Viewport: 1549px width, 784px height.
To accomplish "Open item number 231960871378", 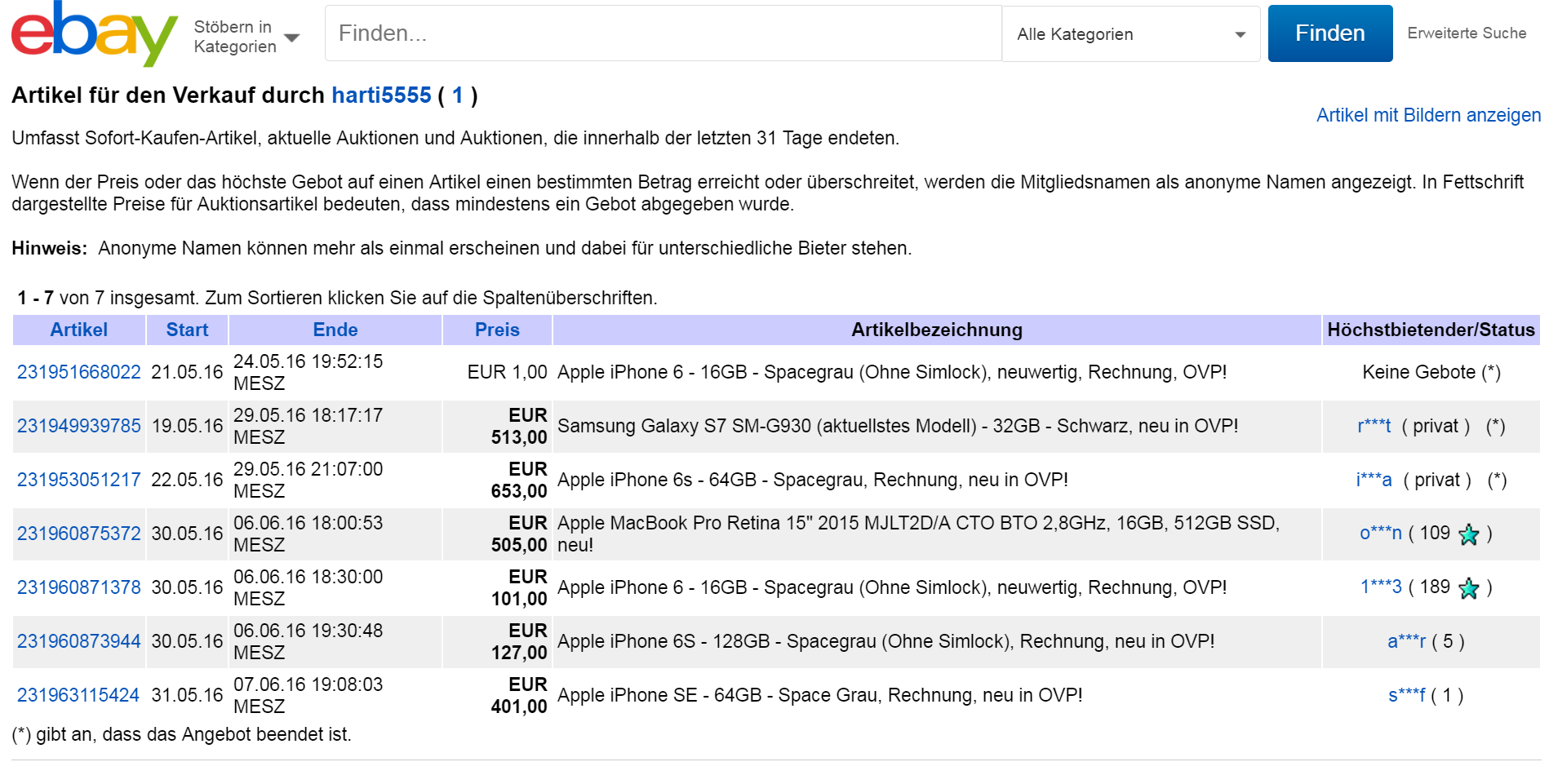I will point(79,587).
